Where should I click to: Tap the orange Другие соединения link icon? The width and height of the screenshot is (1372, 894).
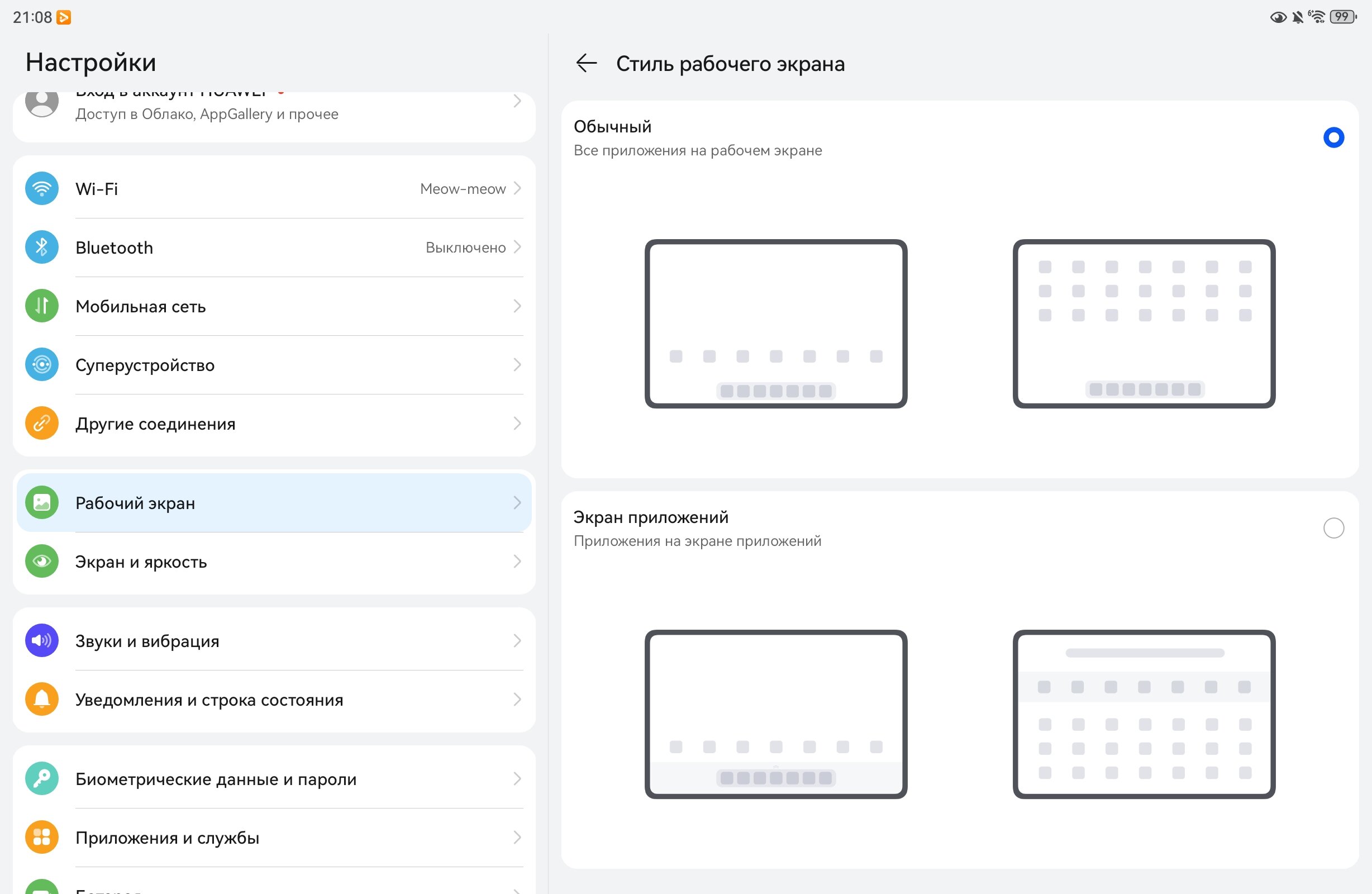coord(41,424)
